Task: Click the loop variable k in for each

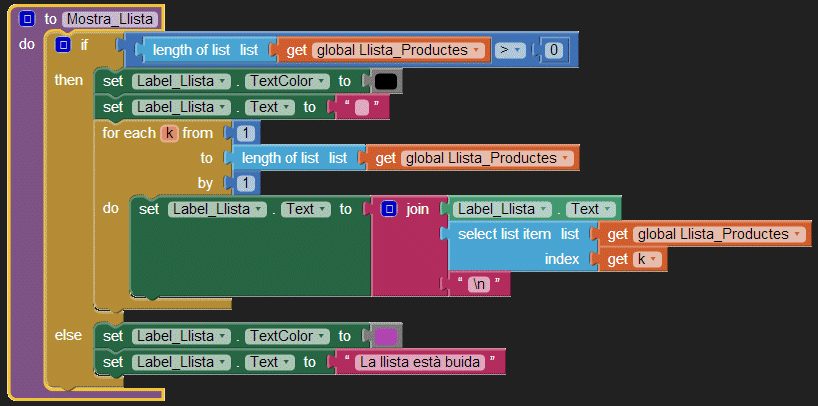Action: (169, 132)
